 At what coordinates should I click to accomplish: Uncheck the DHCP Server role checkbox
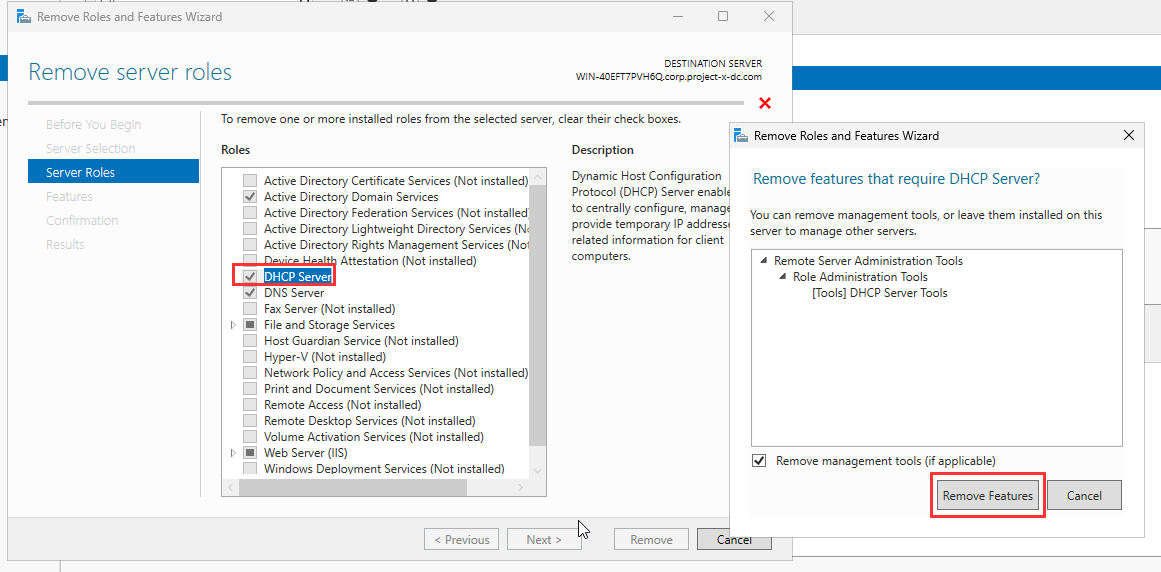pyautogui.click(x=250, y=277)
